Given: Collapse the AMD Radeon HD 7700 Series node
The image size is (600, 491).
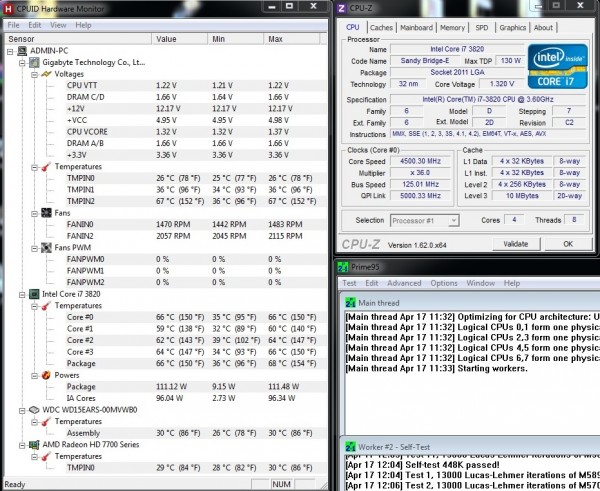Looking at the screenshot, I should 22,445.
